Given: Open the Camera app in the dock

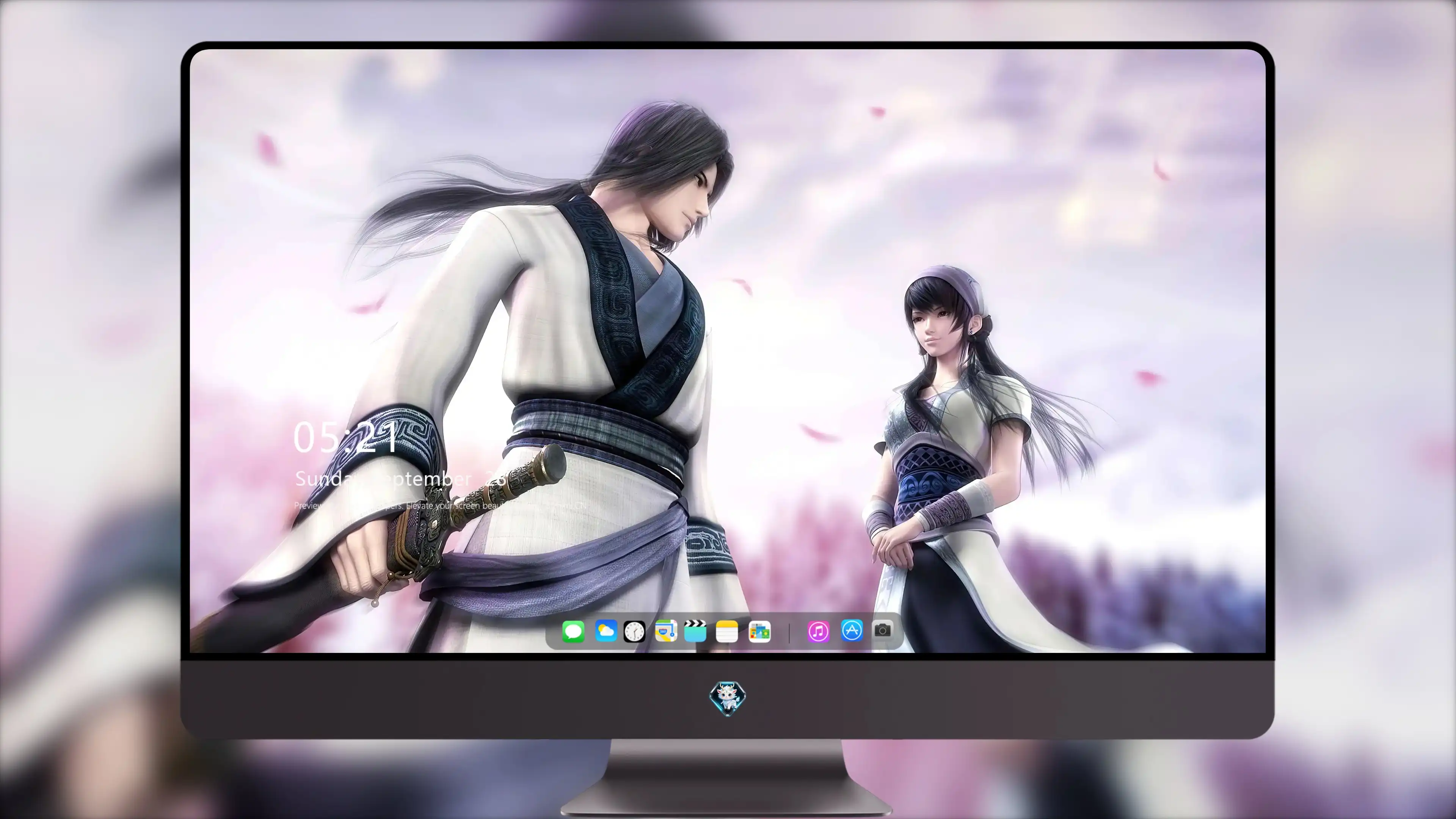Looking at the screenshot, I should pos(883,630).
